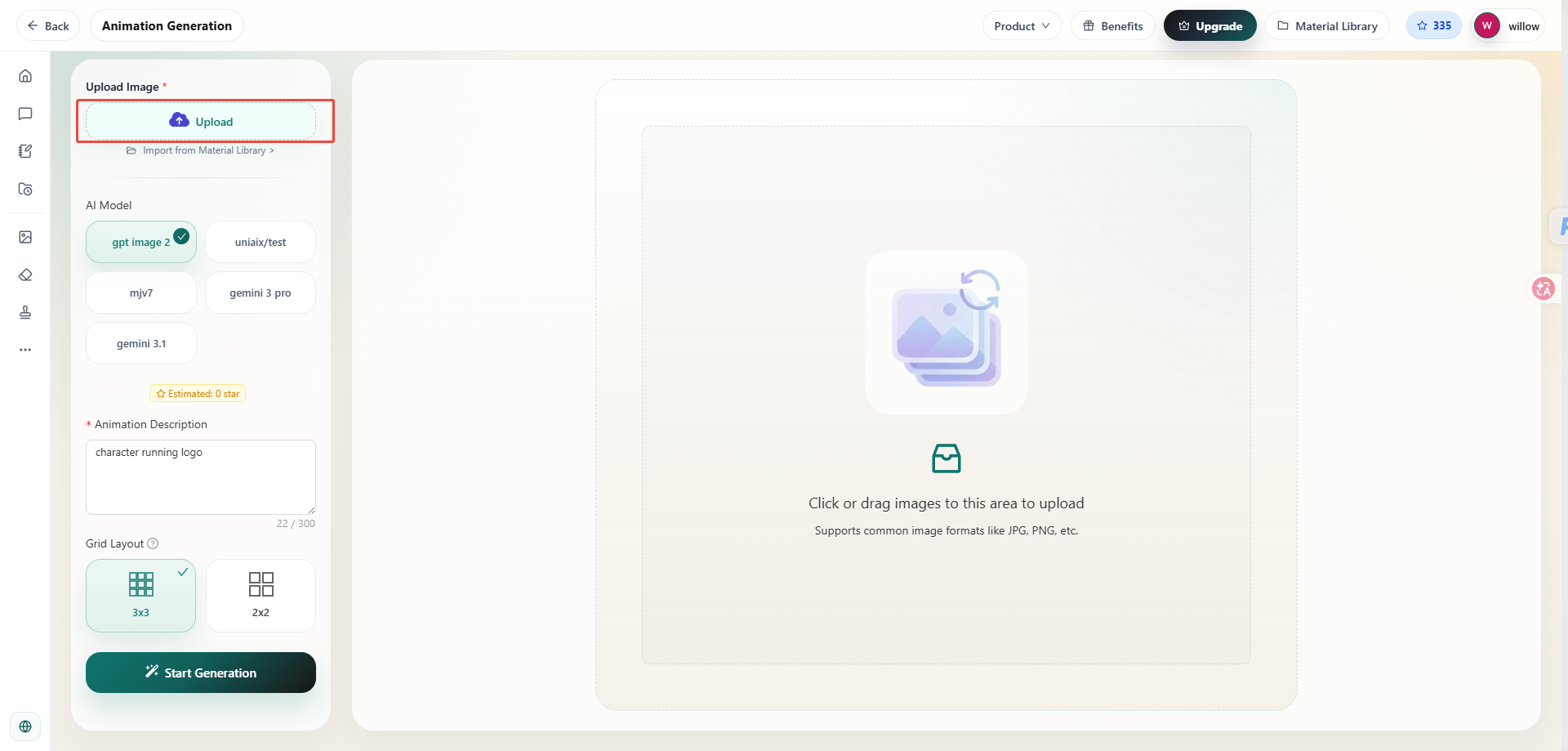Click the Estimated 0 star badge

coord(198,393)
